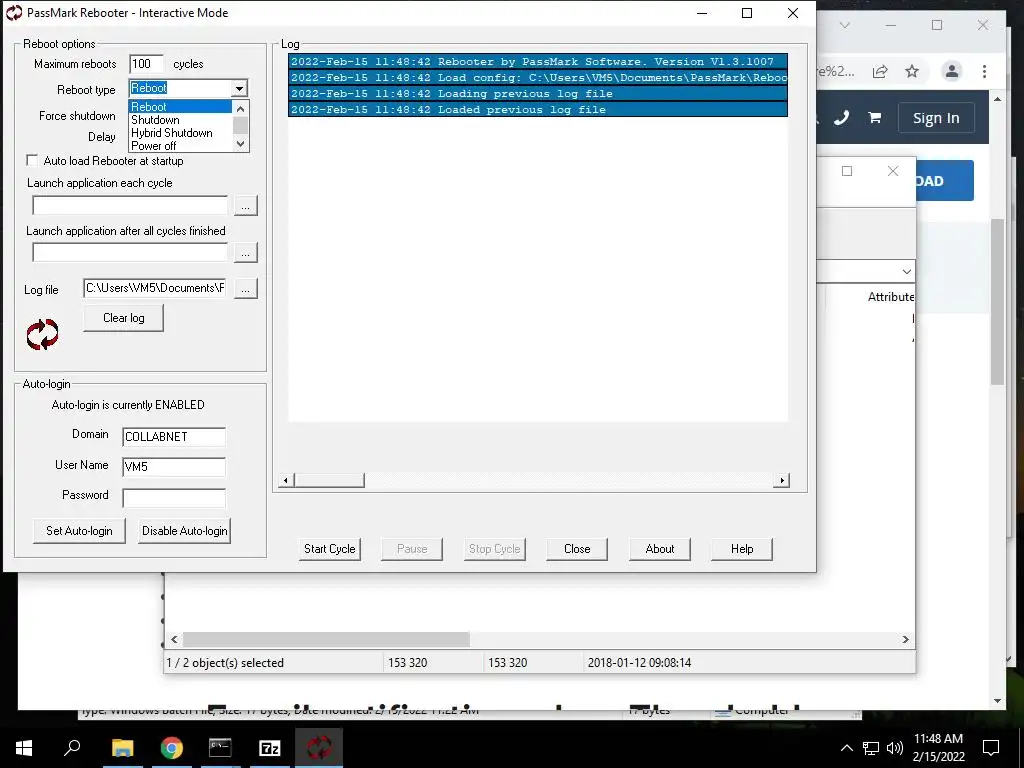Open Command Prompt taskbar icon
This screenshot has height=768, width=1024.
coord(220,748)
